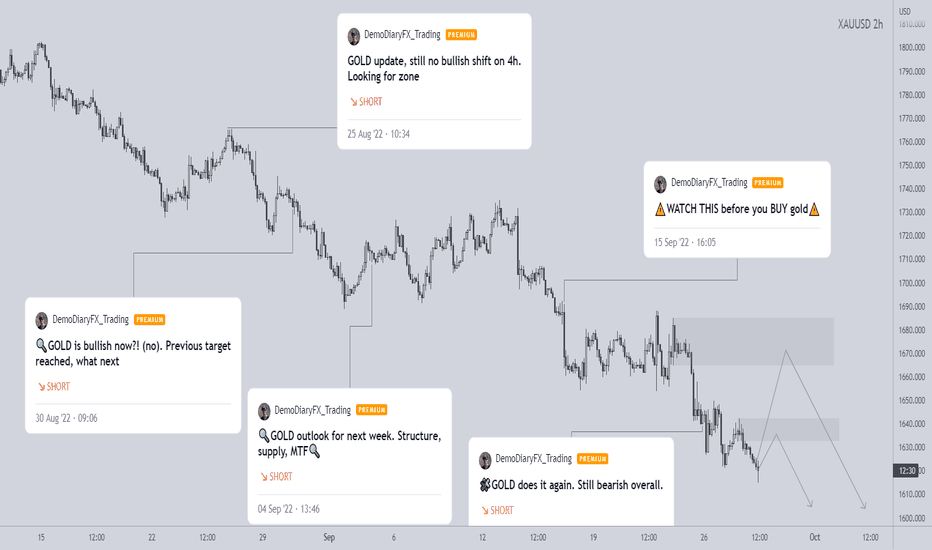
Task: Click the SHORT tag in 30 Aug post
Action: (x=54, y=386)
